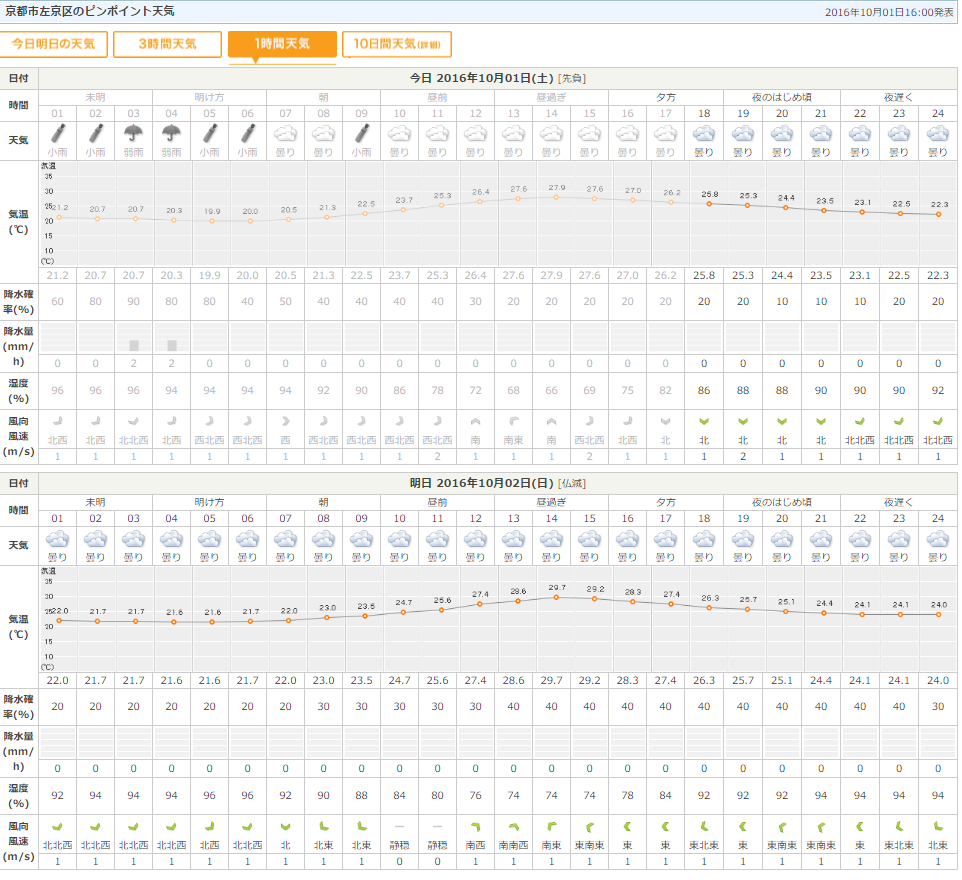Click tomorrow's 昼過ぎ time-period label
962x880 pixels.
pos(552,503)
